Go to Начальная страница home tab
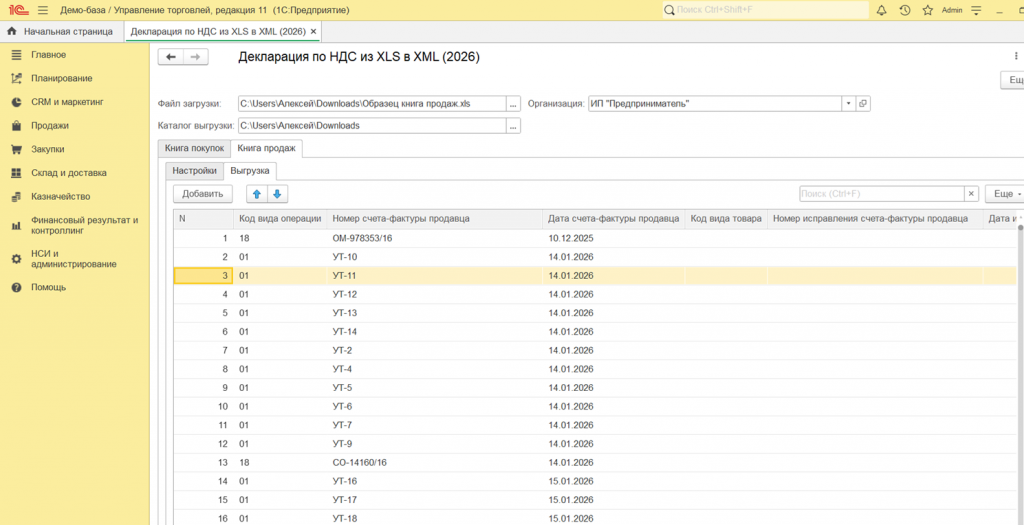This screenshot has width=1024, height=525. (60, 31)
